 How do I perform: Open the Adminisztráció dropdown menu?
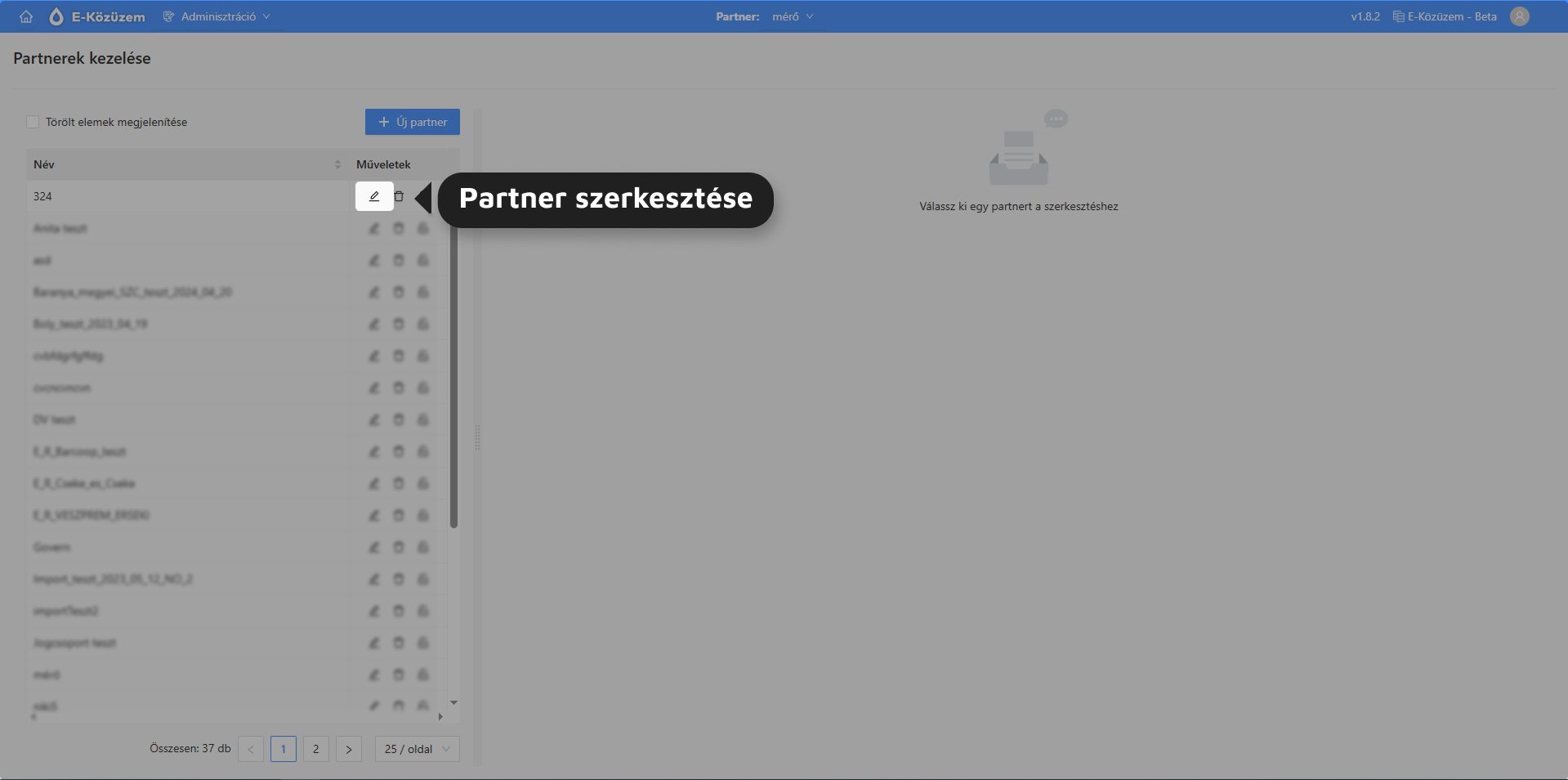pyautogui.click(x=217, y=16)
